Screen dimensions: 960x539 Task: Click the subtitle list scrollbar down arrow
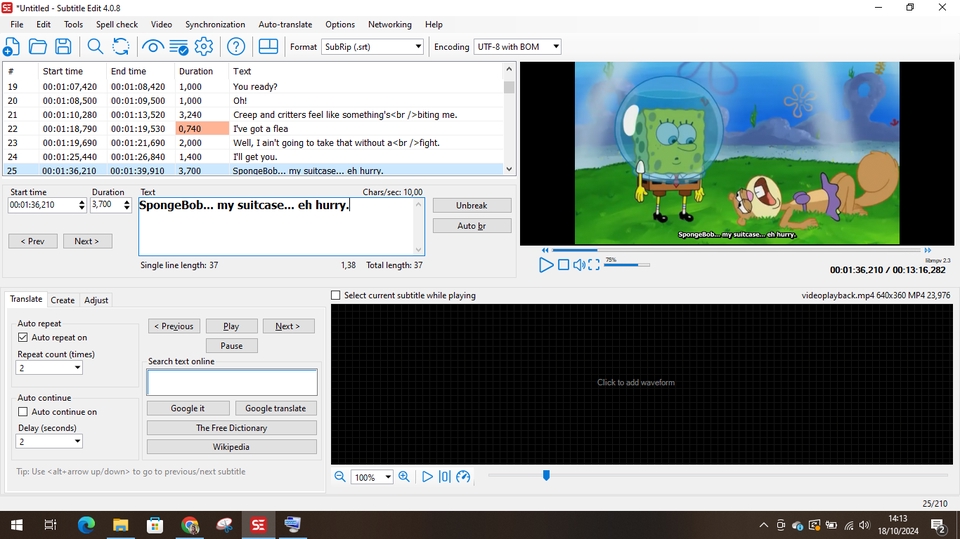tap(509, 169)
